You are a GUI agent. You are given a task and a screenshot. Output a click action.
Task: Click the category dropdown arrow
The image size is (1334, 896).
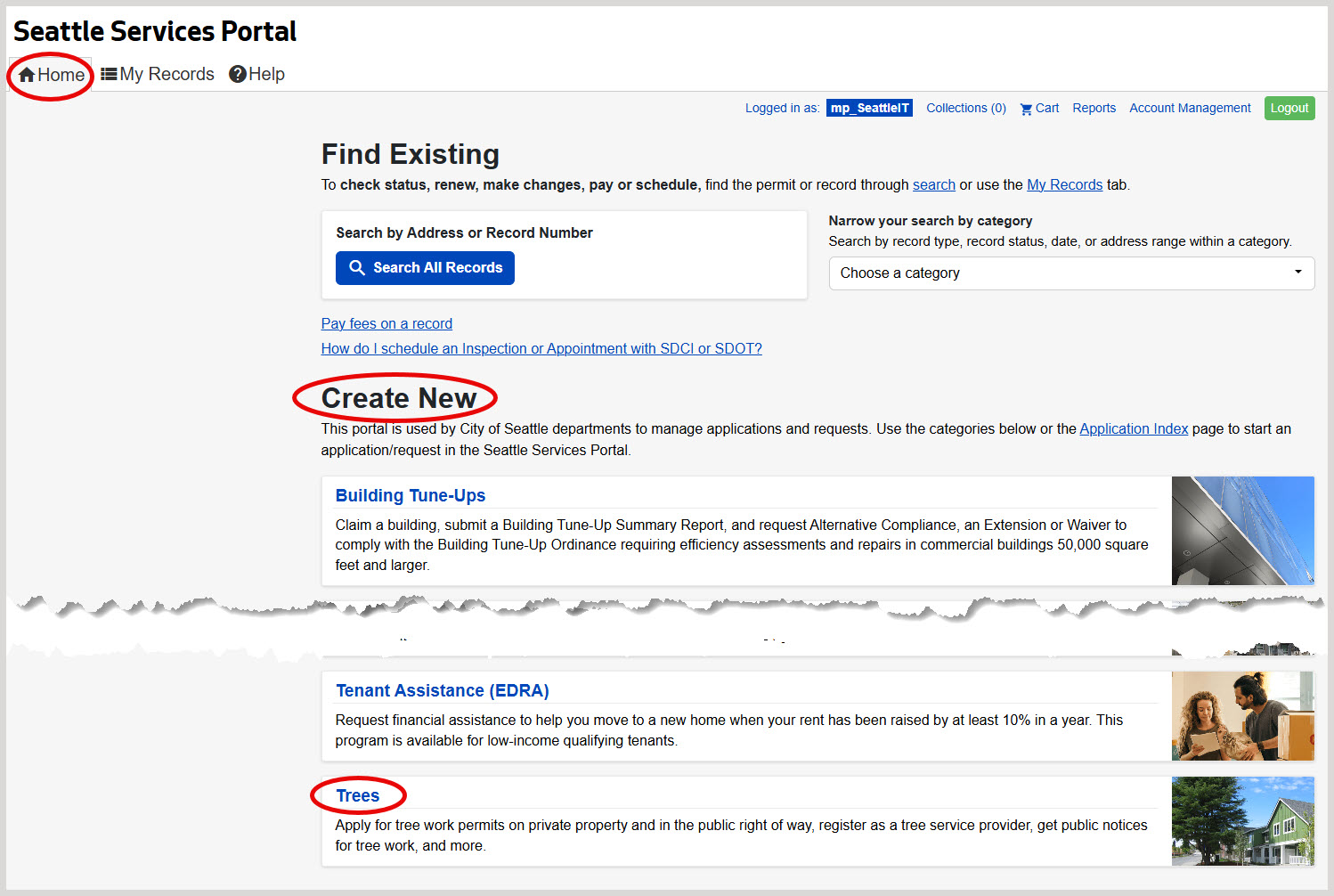(x=1297, y=273)
